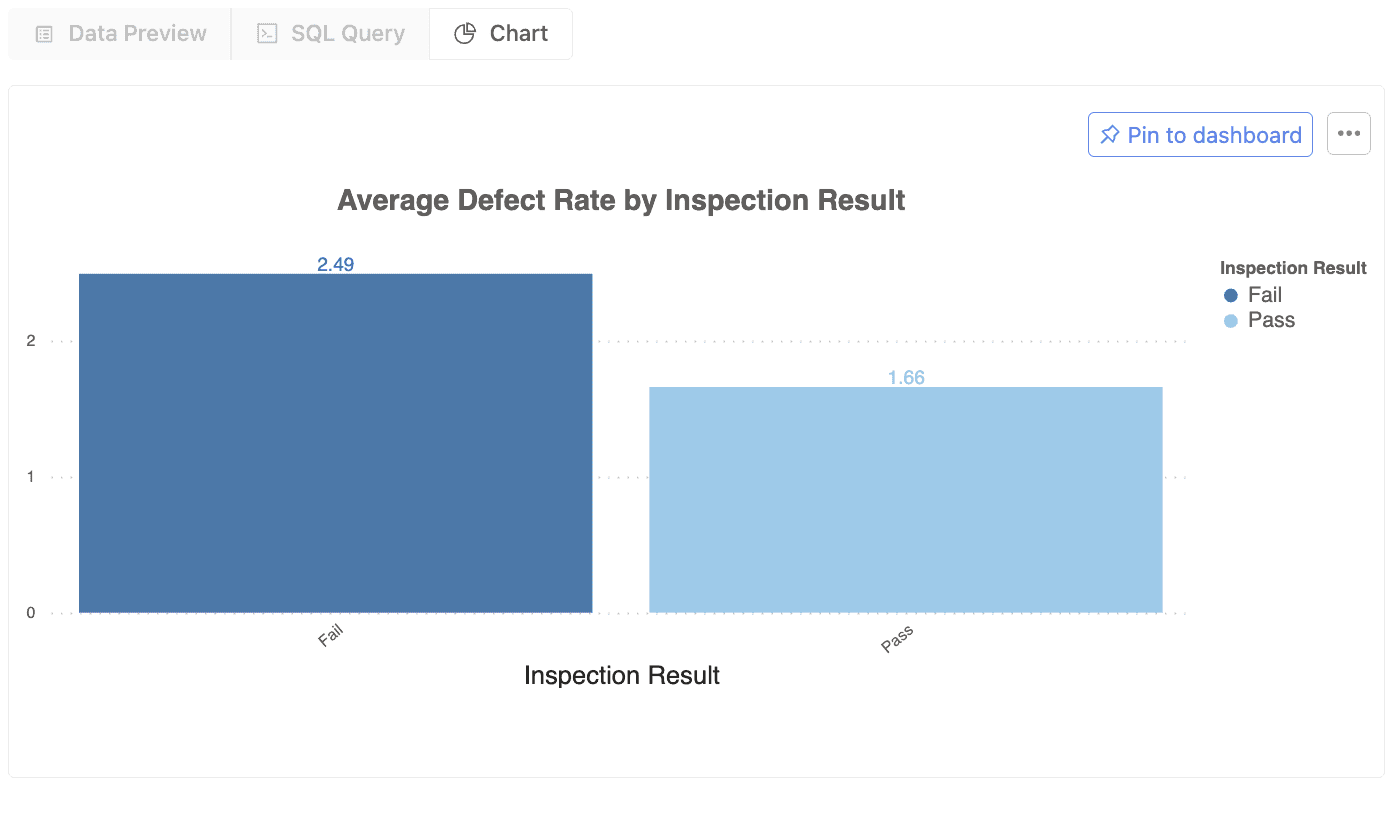Click the 1.66 data label
The height and width of the screenshot is (824, 1388).
coord(906,377)
